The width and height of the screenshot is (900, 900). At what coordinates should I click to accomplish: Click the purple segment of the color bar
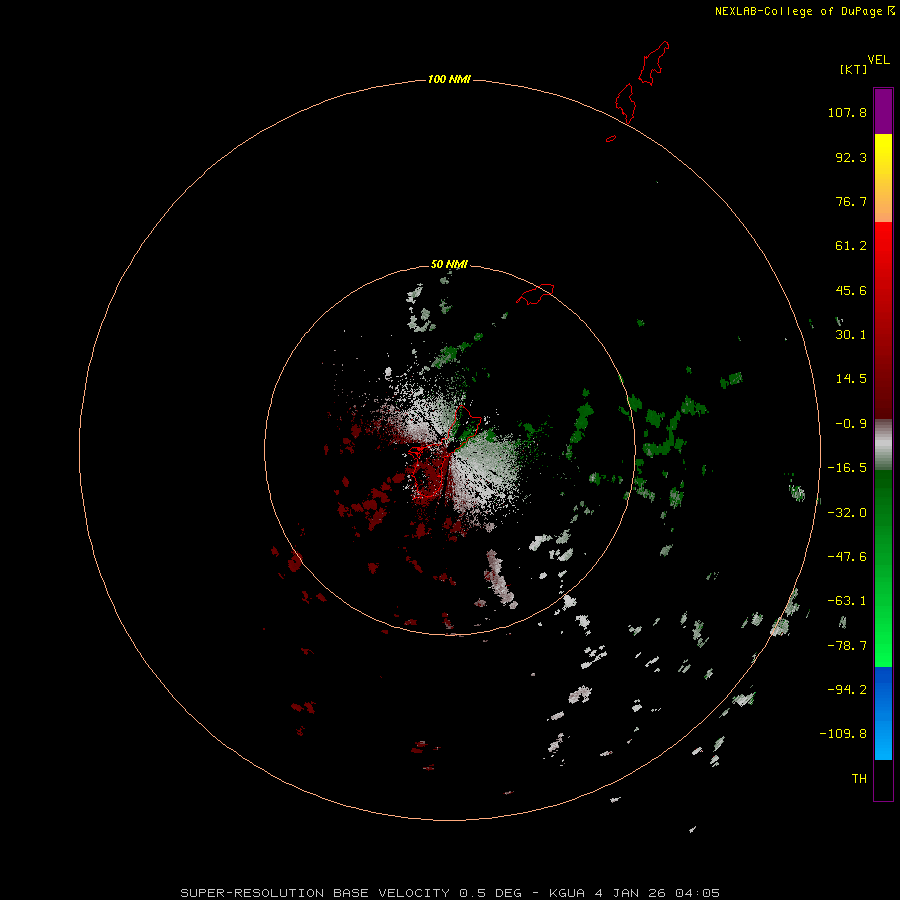(883, 111)
